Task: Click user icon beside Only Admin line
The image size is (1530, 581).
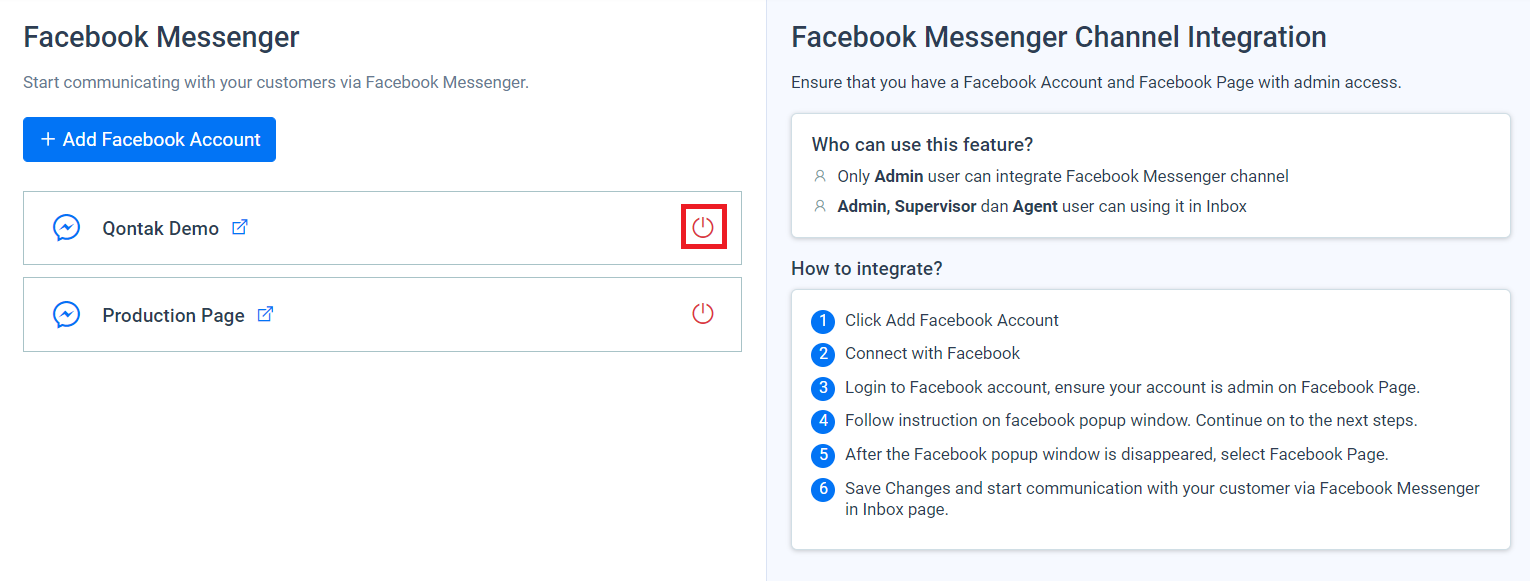Action: pyautogui.click(x=820, y=176)
